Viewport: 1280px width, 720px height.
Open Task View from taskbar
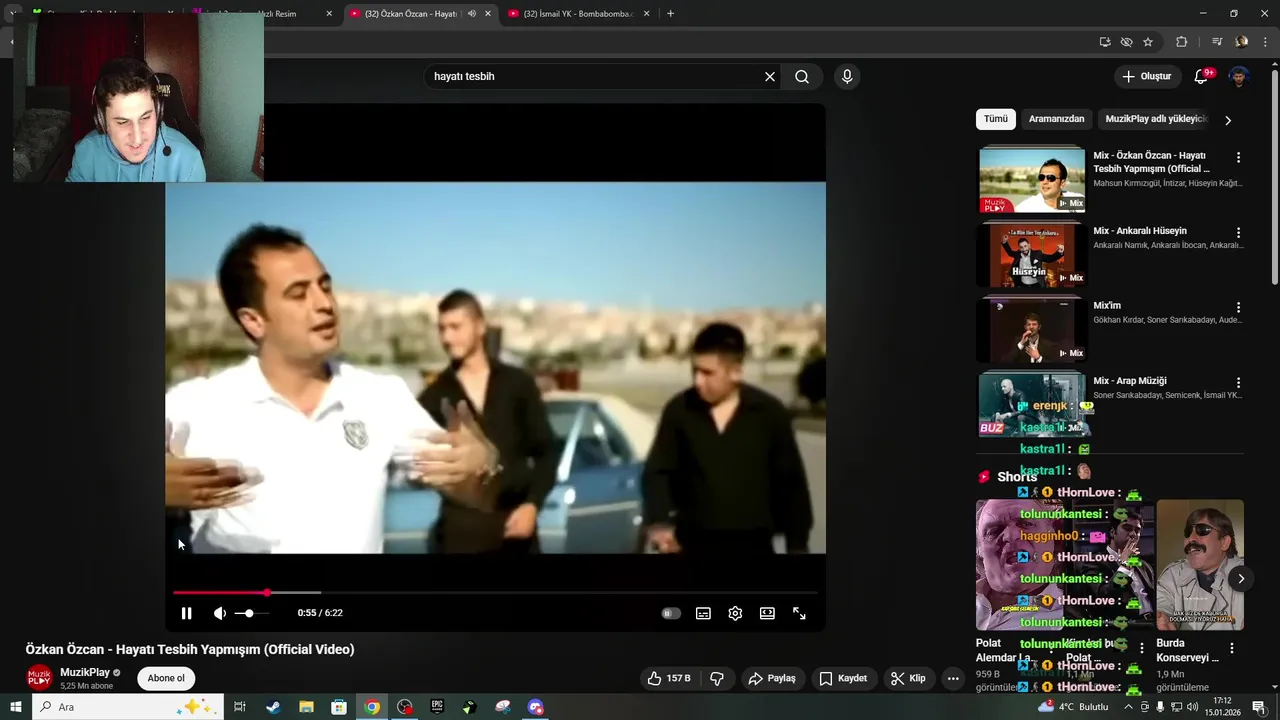click(240, 707)
